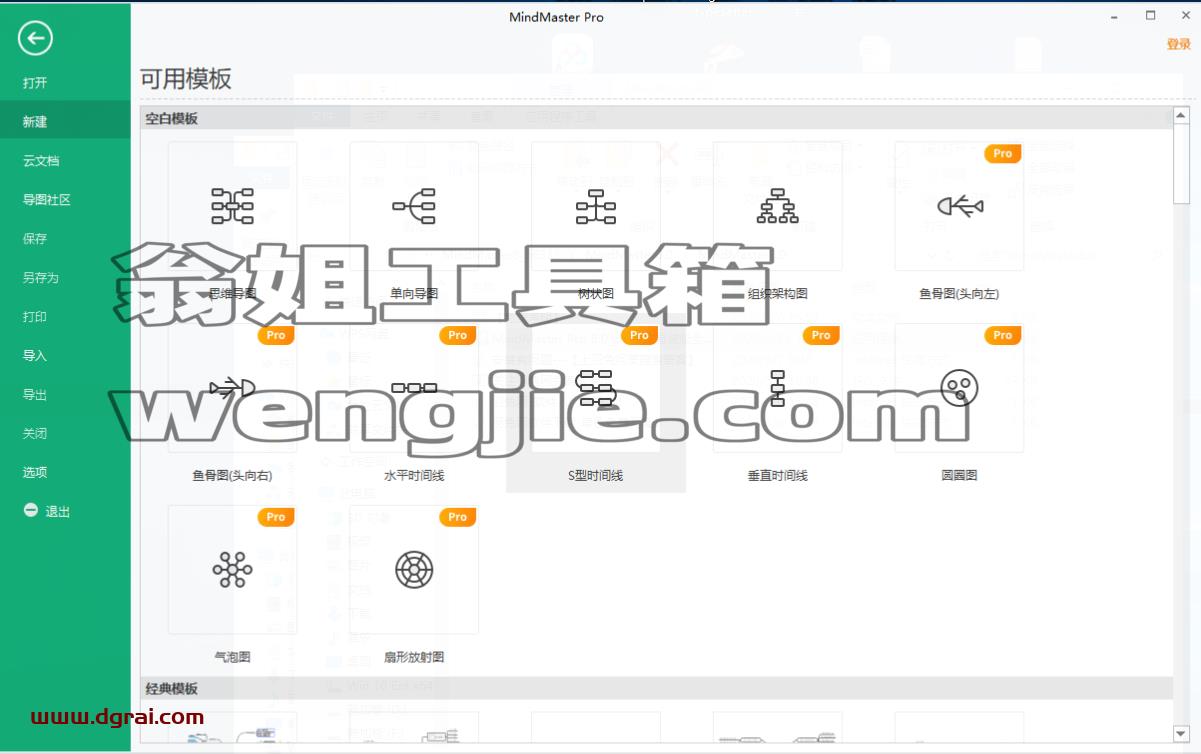This screenshot has width=1201, height=754.
Task: Click the 圆圈图 label text
Action: coord(959,476)
